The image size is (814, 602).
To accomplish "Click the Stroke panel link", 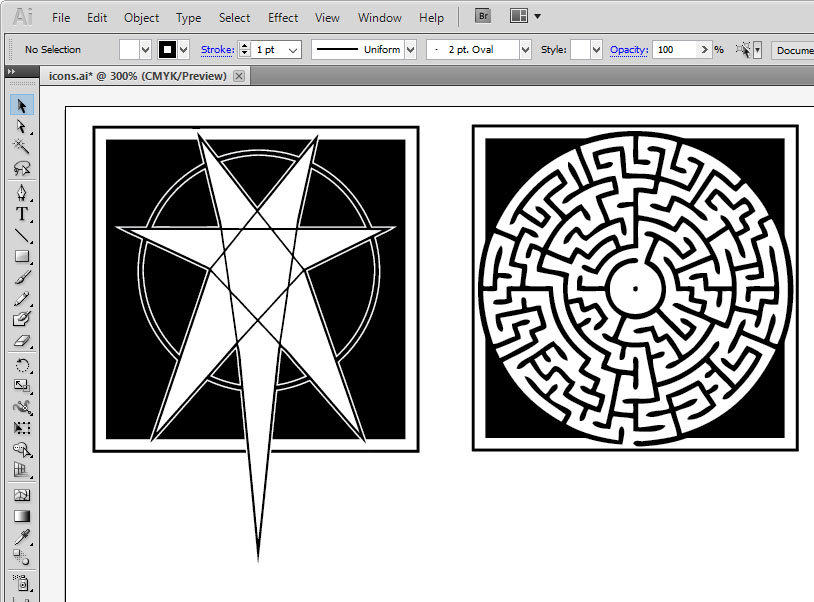I will [x=216, y=49].
